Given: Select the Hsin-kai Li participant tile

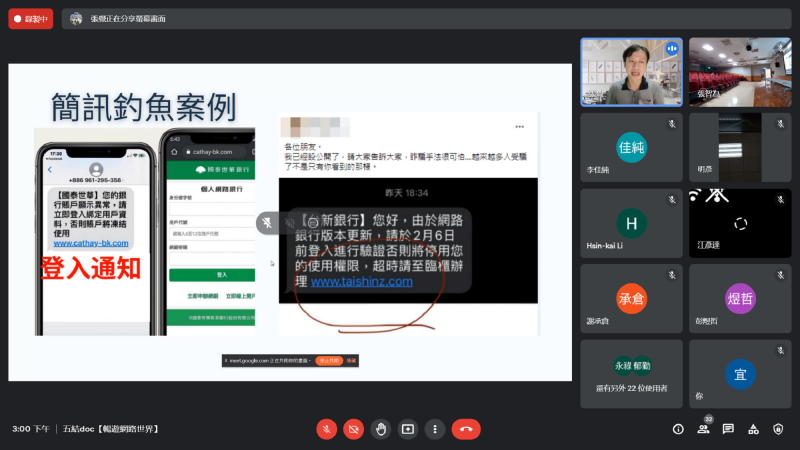Looking at the screenshot, I should [x=631, y=223].
